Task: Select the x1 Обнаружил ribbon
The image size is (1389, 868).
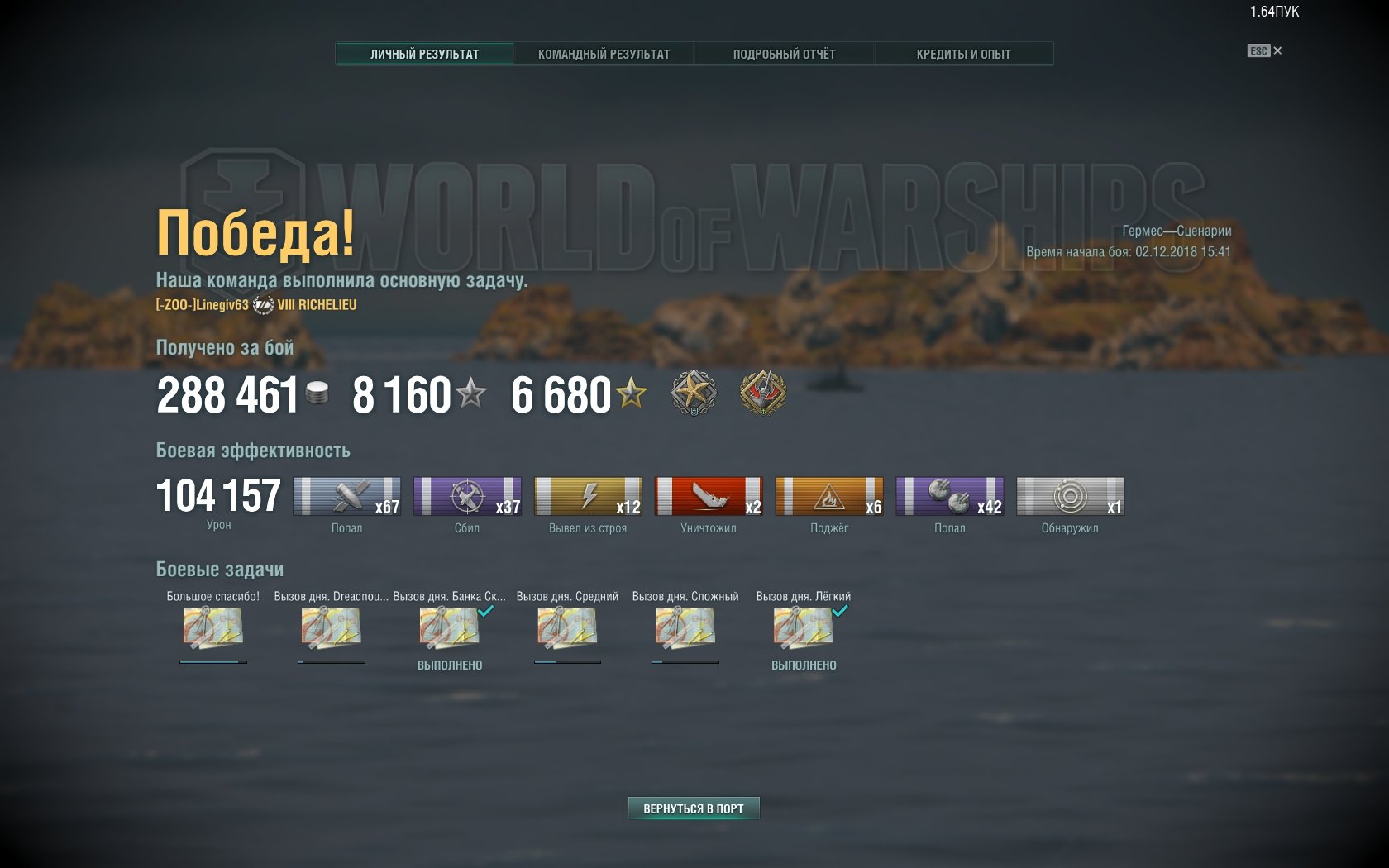Action: pos(1071,497)
